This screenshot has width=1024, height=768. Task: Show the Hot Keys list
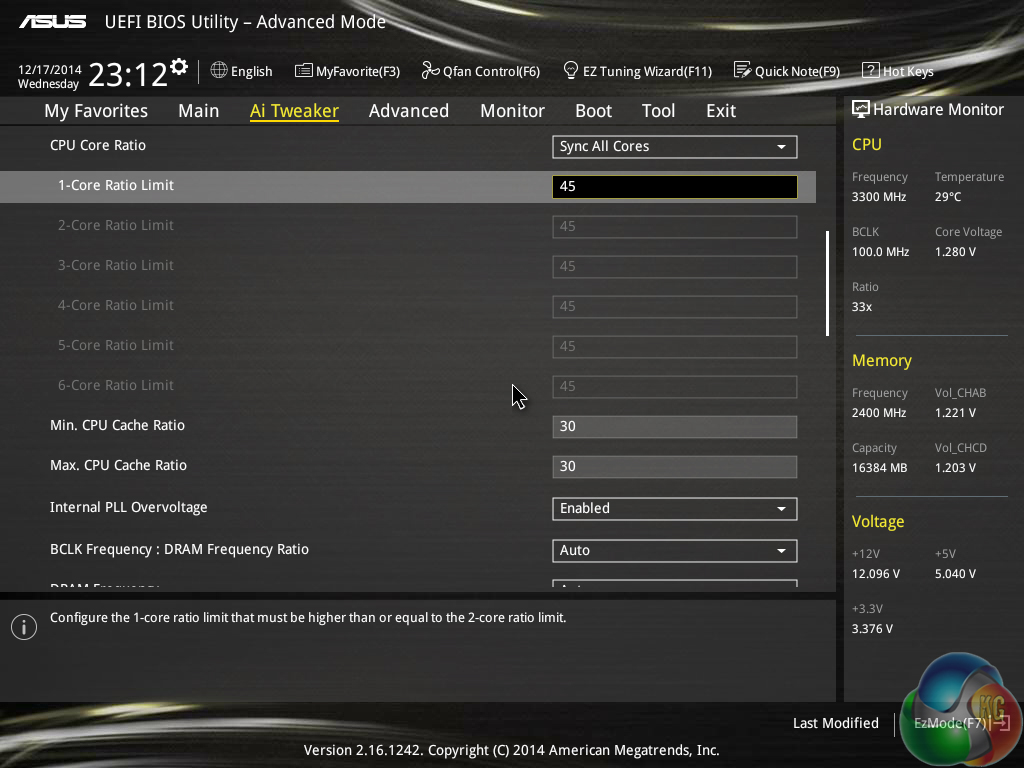[x=898, y=71]
